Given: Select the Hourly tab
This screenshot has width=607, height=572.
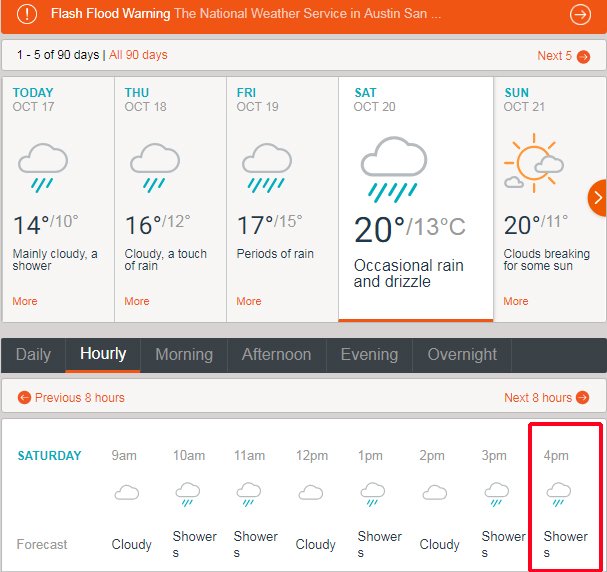Looking at the screenshot, I should click(x=103, y=355).
